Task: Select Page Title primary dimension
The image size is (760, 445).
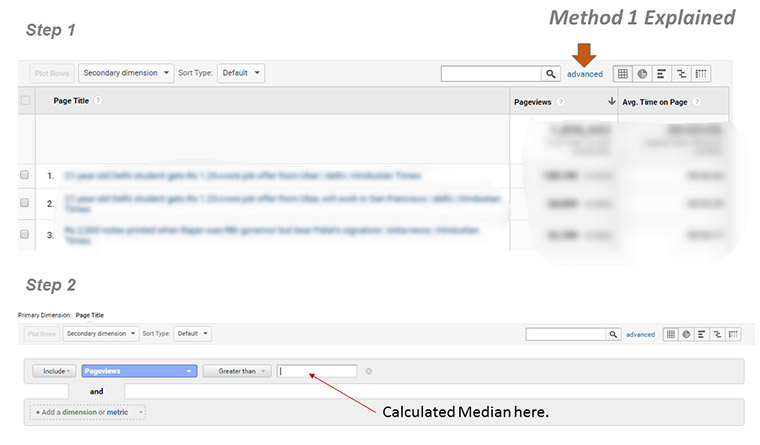Action: point(90,315)
